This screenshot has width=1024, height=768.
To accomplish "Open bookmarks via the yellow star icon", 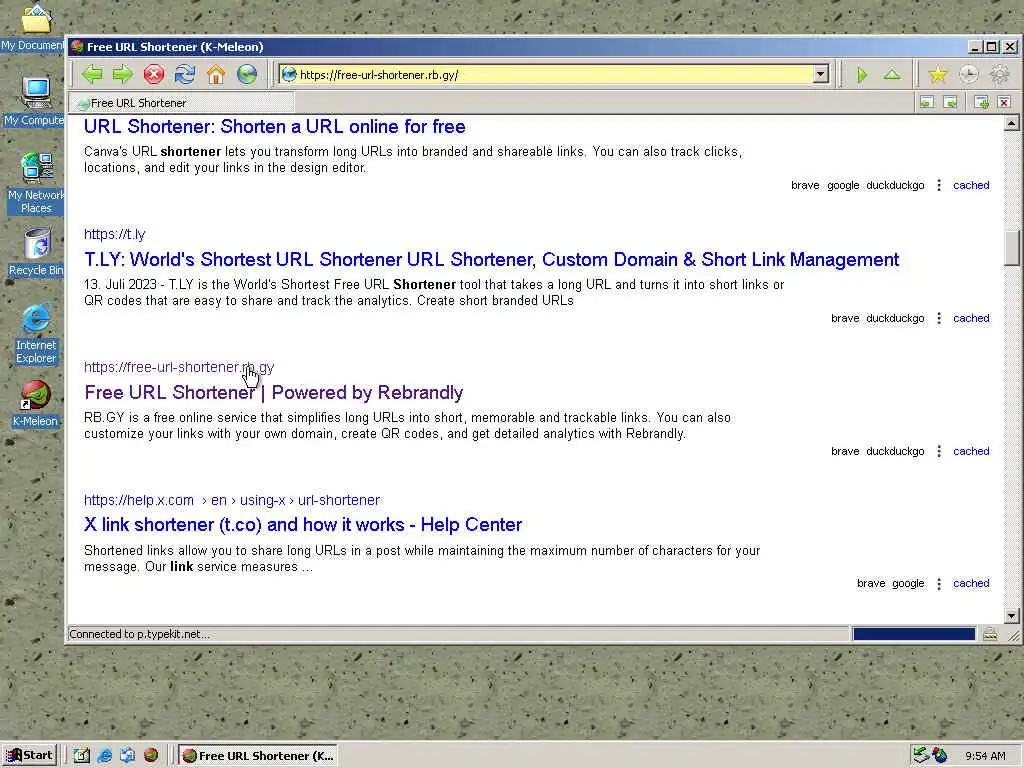I will (938, 74).
